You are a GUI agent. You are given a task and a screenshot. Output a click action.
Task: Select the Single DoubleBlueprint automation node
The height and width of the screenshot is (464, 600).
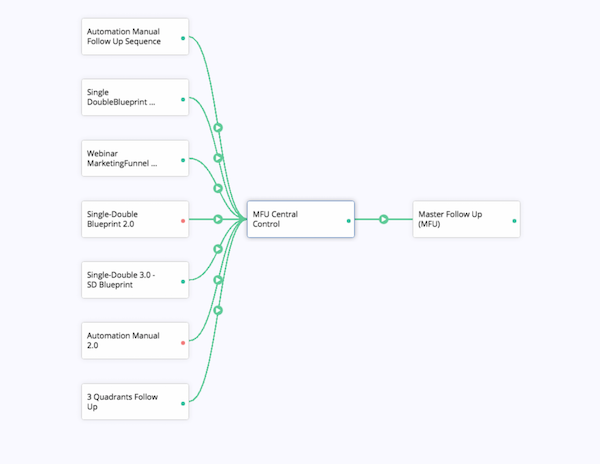coord(135,97)
